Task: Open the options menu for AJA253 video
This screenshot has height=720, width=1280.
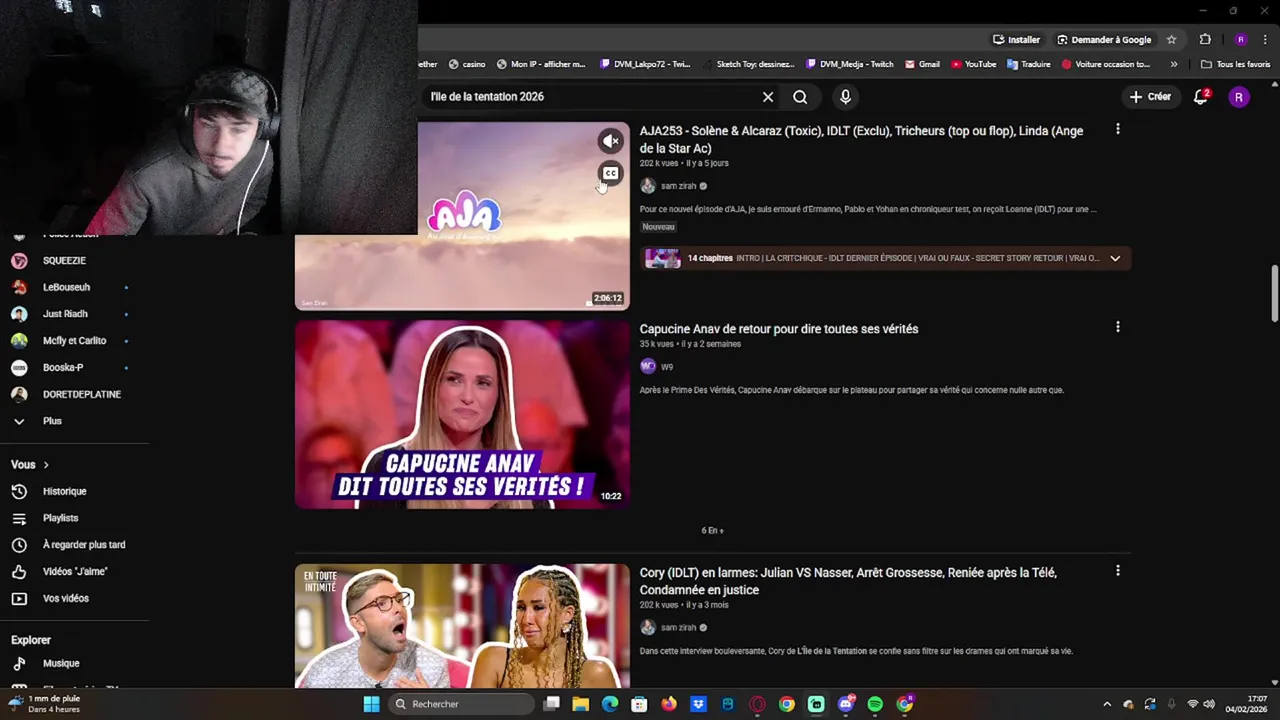Action: (x=1118, y=129)
